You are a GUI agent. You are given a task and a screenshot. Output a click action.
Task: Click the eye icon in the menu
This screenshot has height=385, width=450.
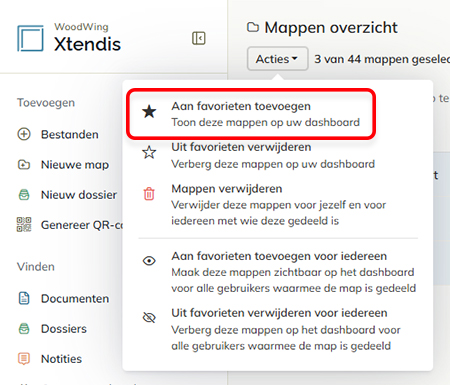tap(149, 261)
